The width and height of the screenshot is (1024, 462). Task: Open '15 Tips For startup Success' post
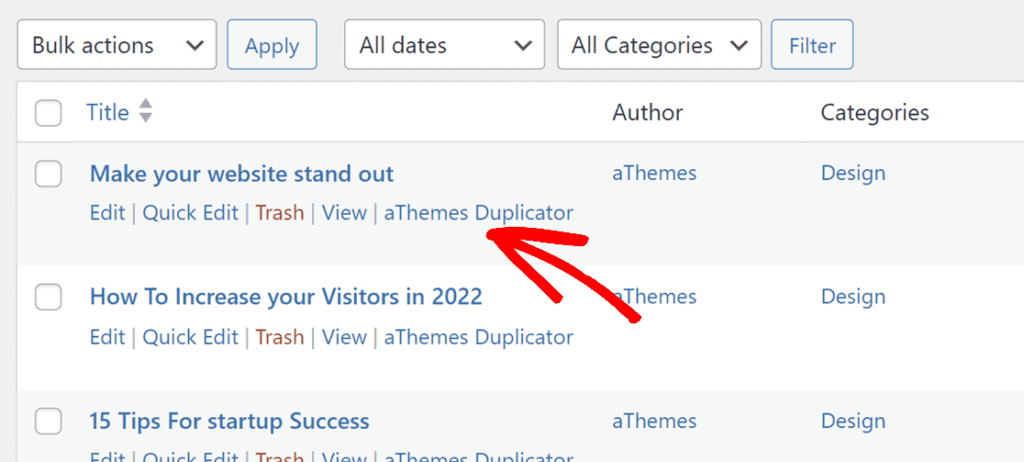pyautogui.click(x=230, y=422)
